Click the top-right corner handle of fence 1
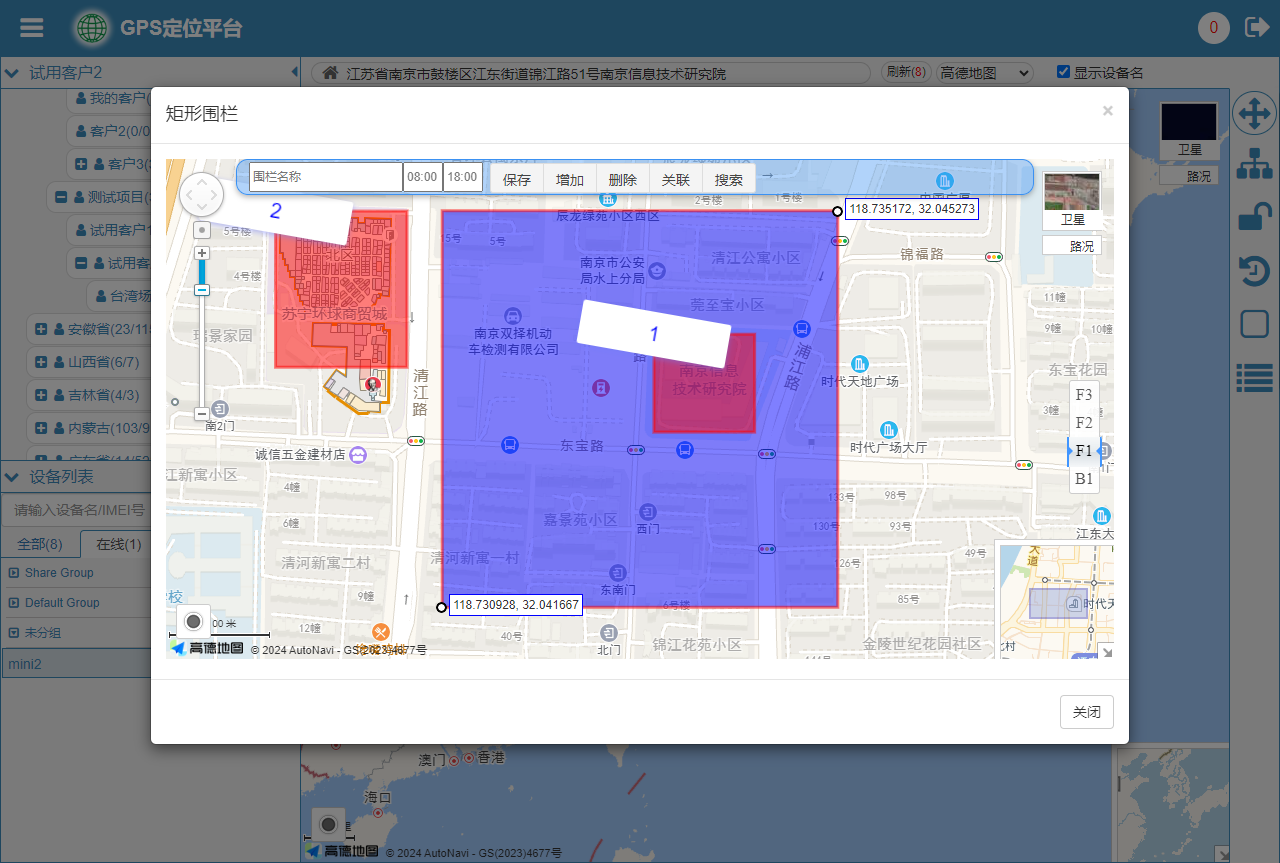The height and width of the screenshot is (863, 1280). point(838,211)
